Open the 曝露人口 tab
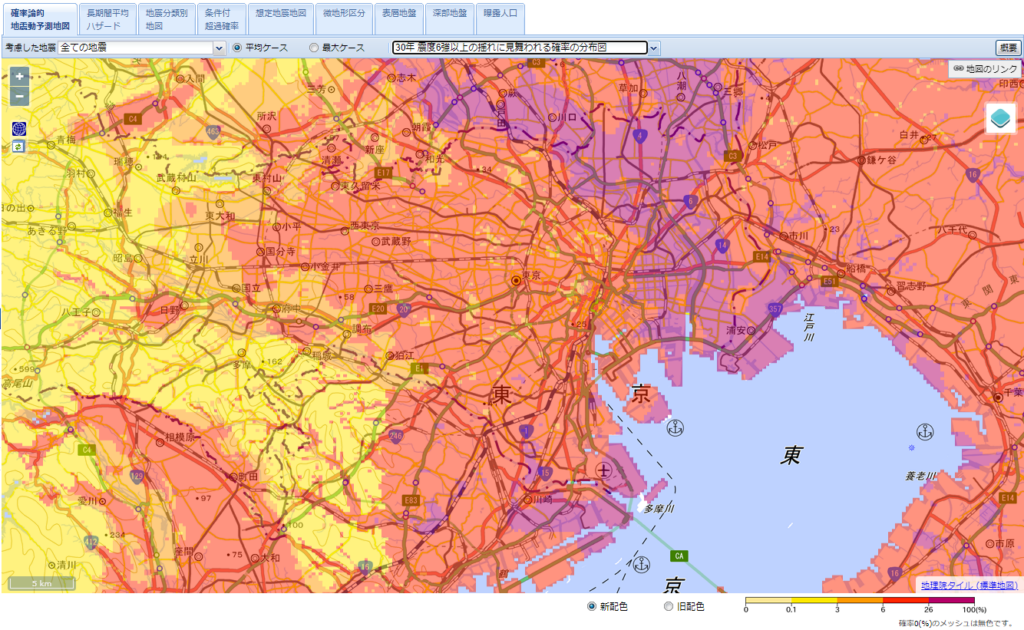 click(500, 14)
